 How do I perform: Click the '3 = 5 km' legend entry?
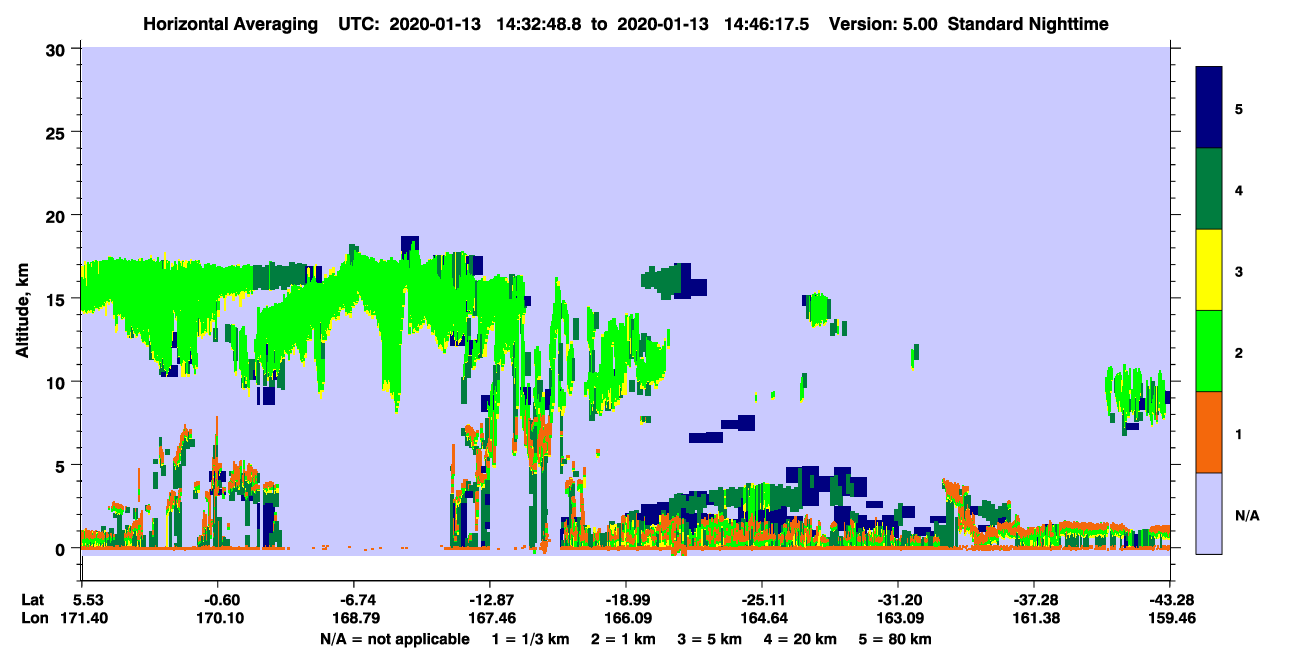[x=711, y=639]
